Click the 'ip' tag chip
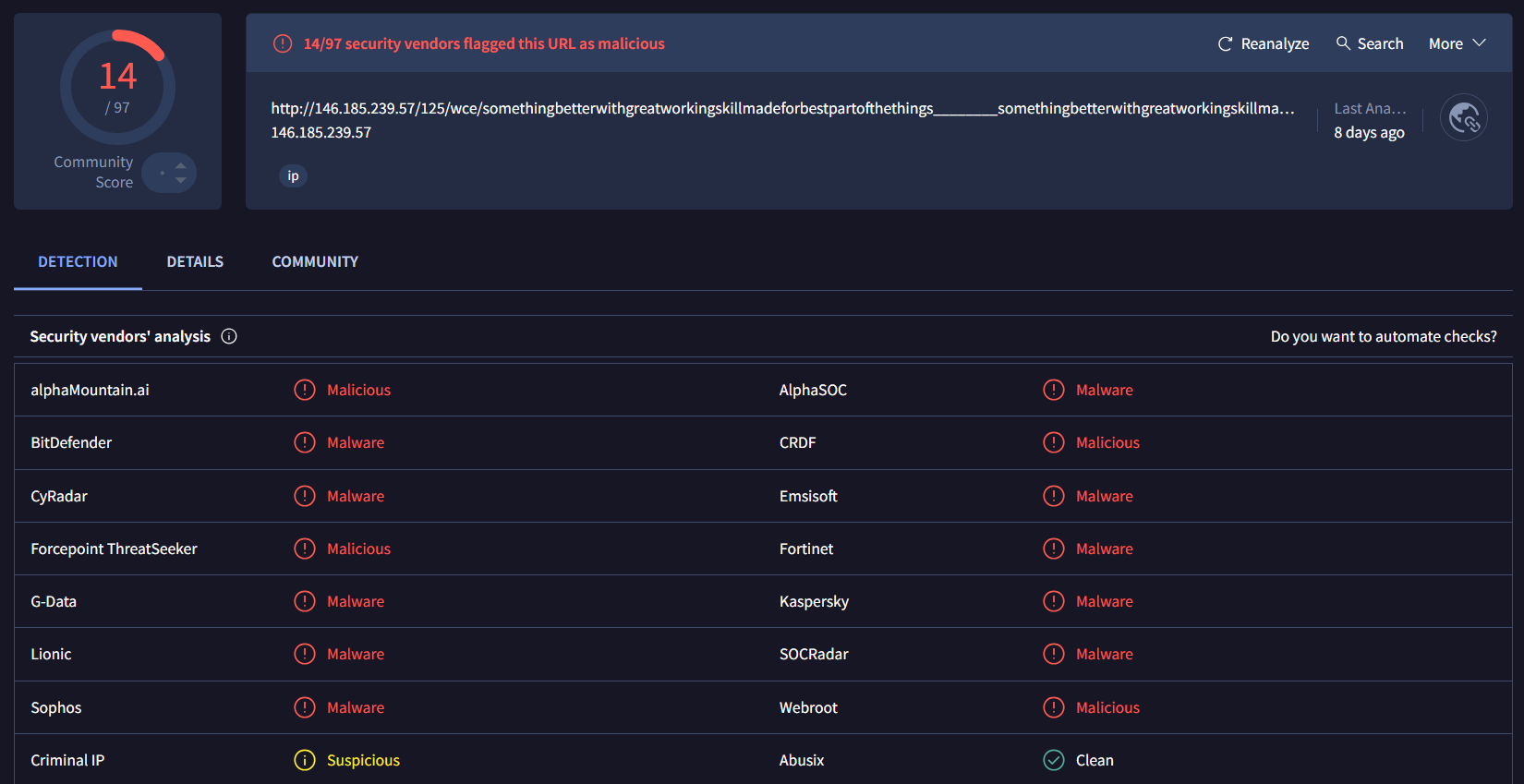This screenshot has height=784, width=1524. tap(293, 176)
